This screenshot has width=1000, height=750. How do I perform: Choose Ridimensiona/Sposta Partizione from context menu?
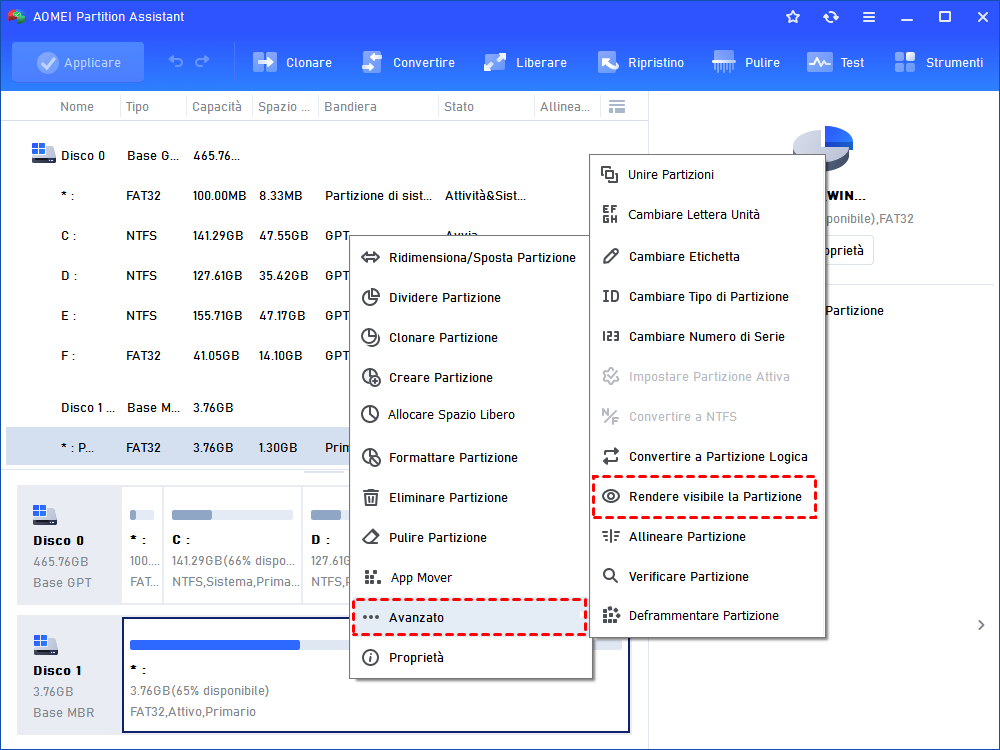click(471, 258)
